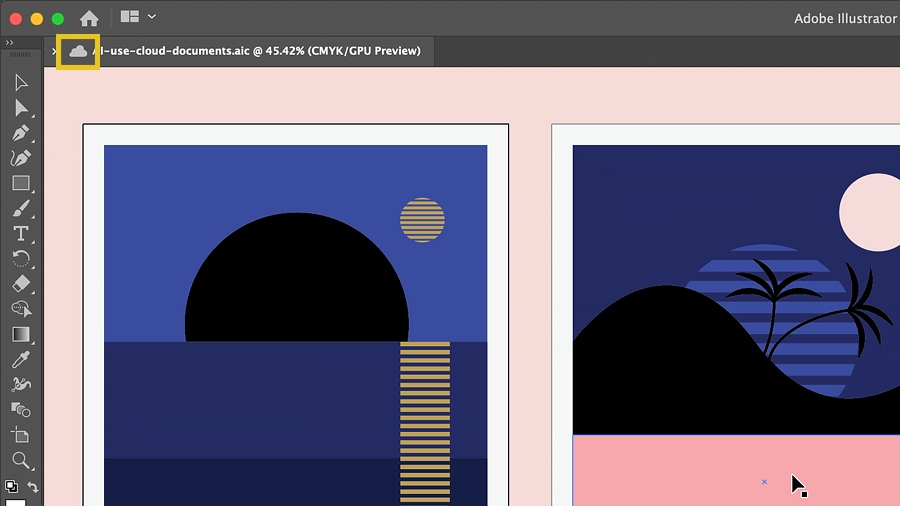Select the Rectangle tool
Image resolution: width=900 pixels, height=506 pixels.
pyautogui.click(x=21, y=183)
